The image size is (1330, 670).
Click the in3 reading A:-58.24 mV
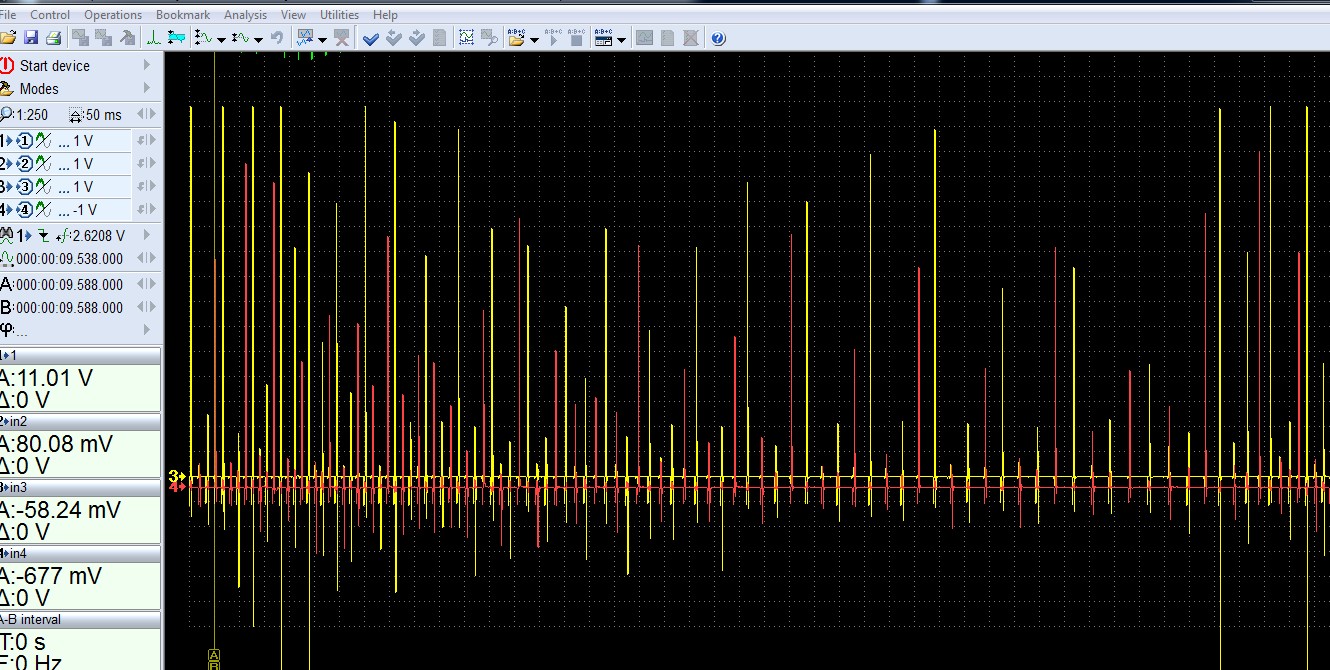coord(60,510)
